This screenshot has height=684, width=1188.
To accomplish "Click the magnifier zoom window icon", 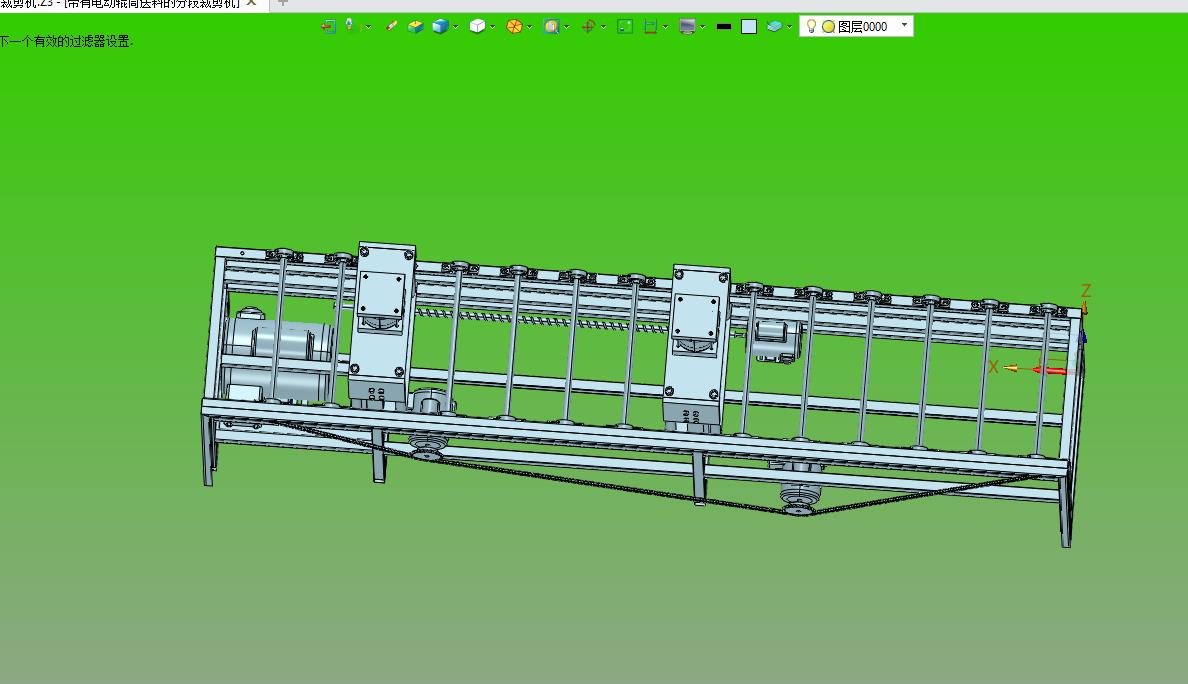I will point(552,27).
